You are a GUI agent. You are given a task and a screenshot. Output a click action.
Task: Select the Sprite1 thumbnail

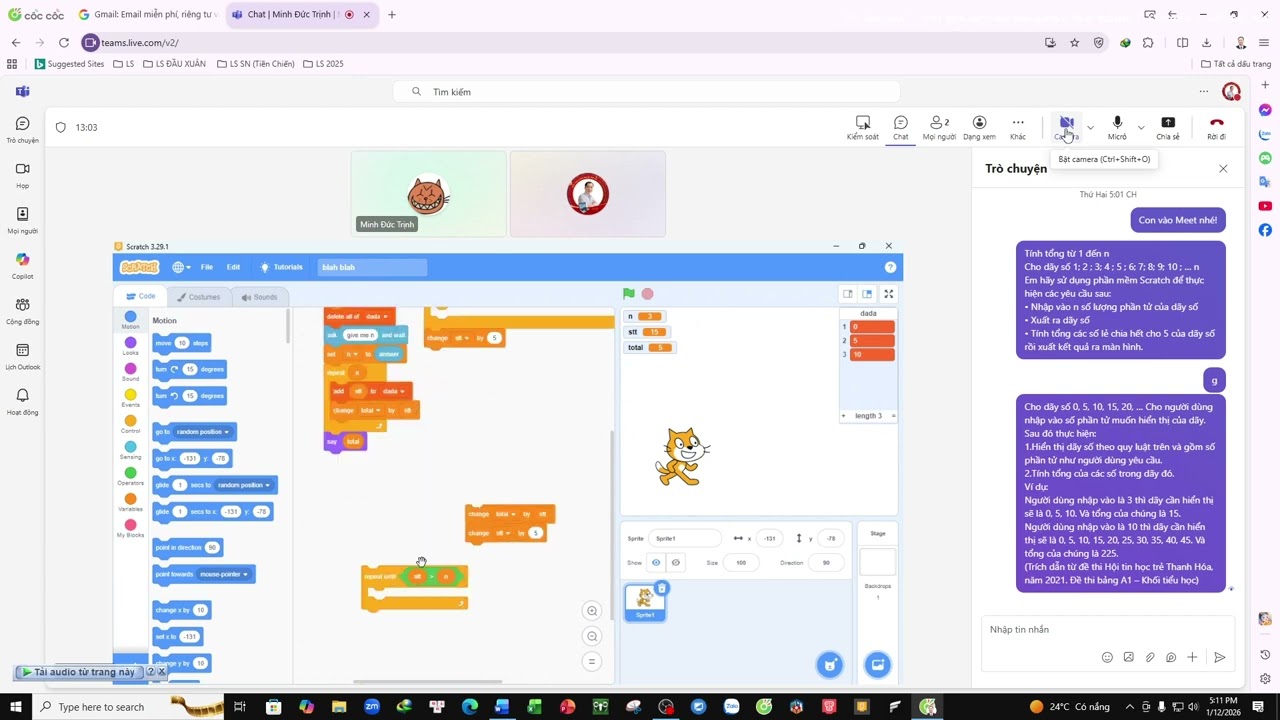(x=644, y=602)
